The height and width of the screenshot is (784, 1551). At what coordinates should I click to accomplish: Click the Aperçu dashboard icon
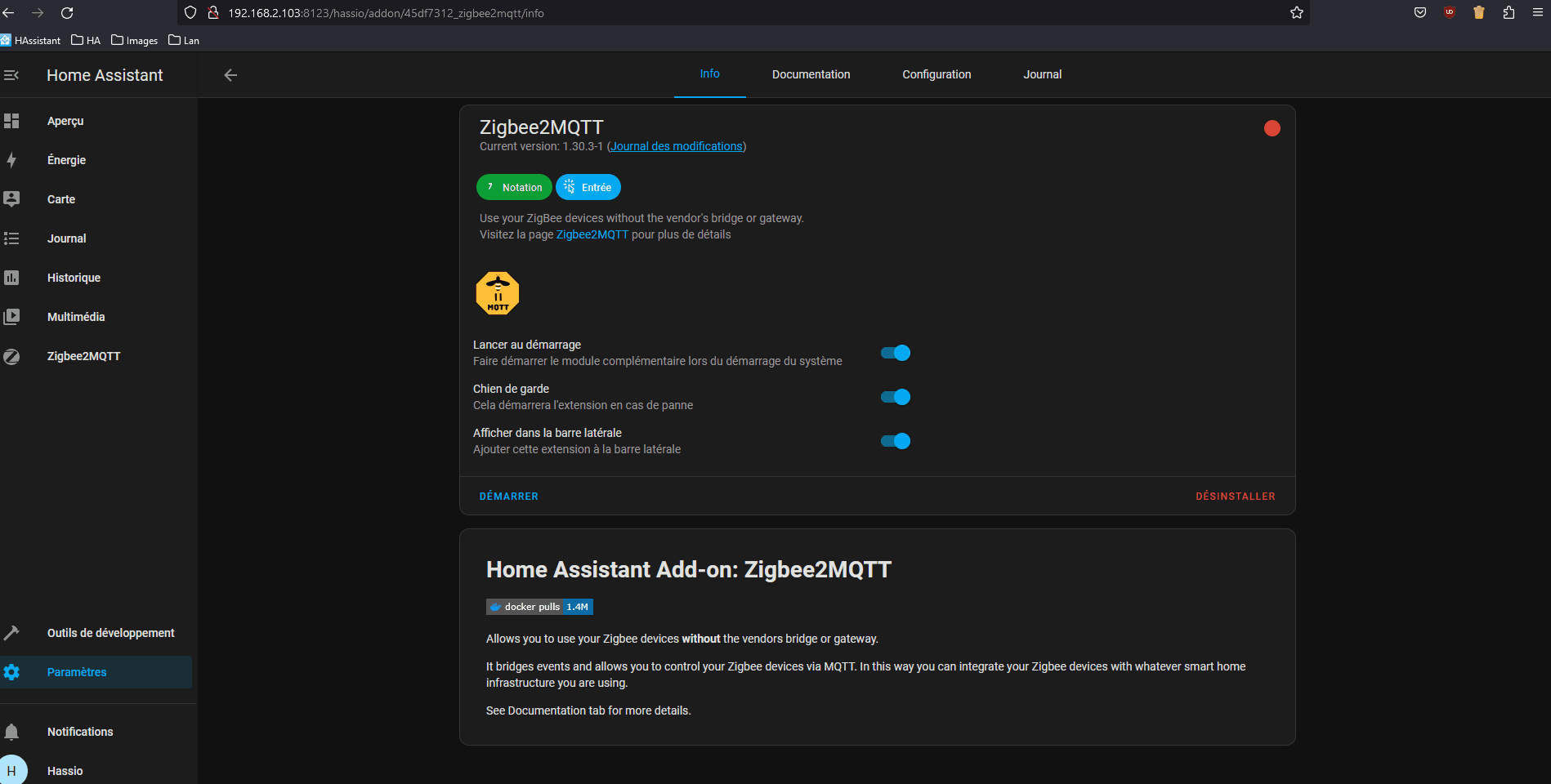click(11, 121)
